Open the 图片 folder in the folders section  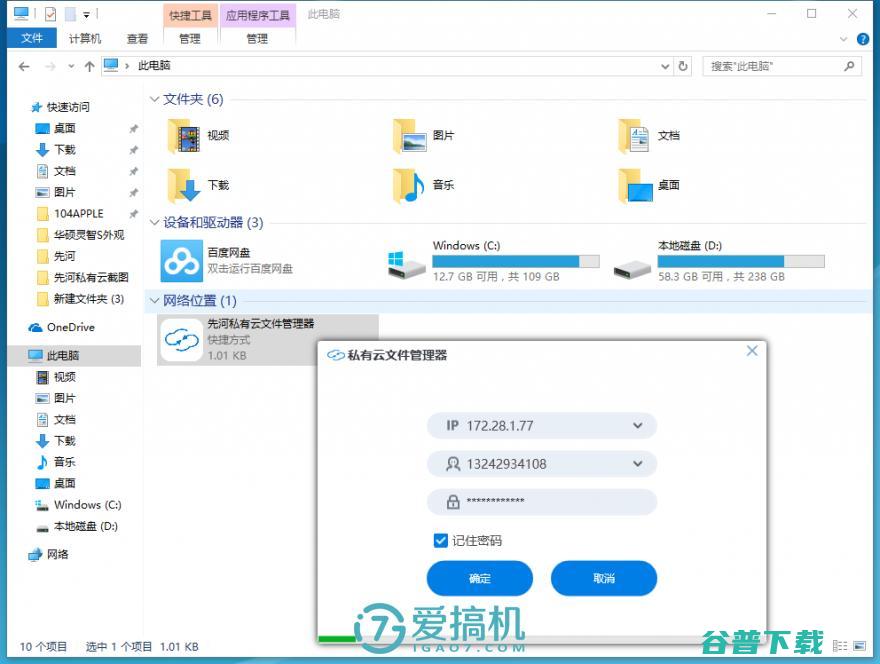click(424, 136)
